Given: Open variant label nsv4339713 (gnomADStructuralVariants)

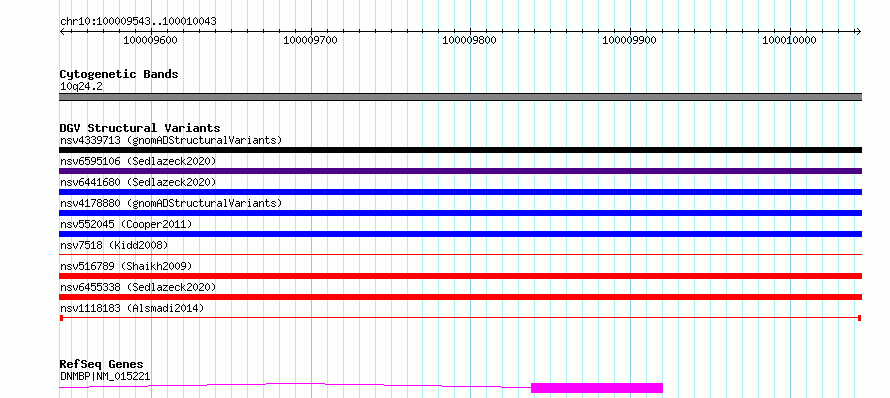Looking at the screenshot, I should (x=171, y=140).
